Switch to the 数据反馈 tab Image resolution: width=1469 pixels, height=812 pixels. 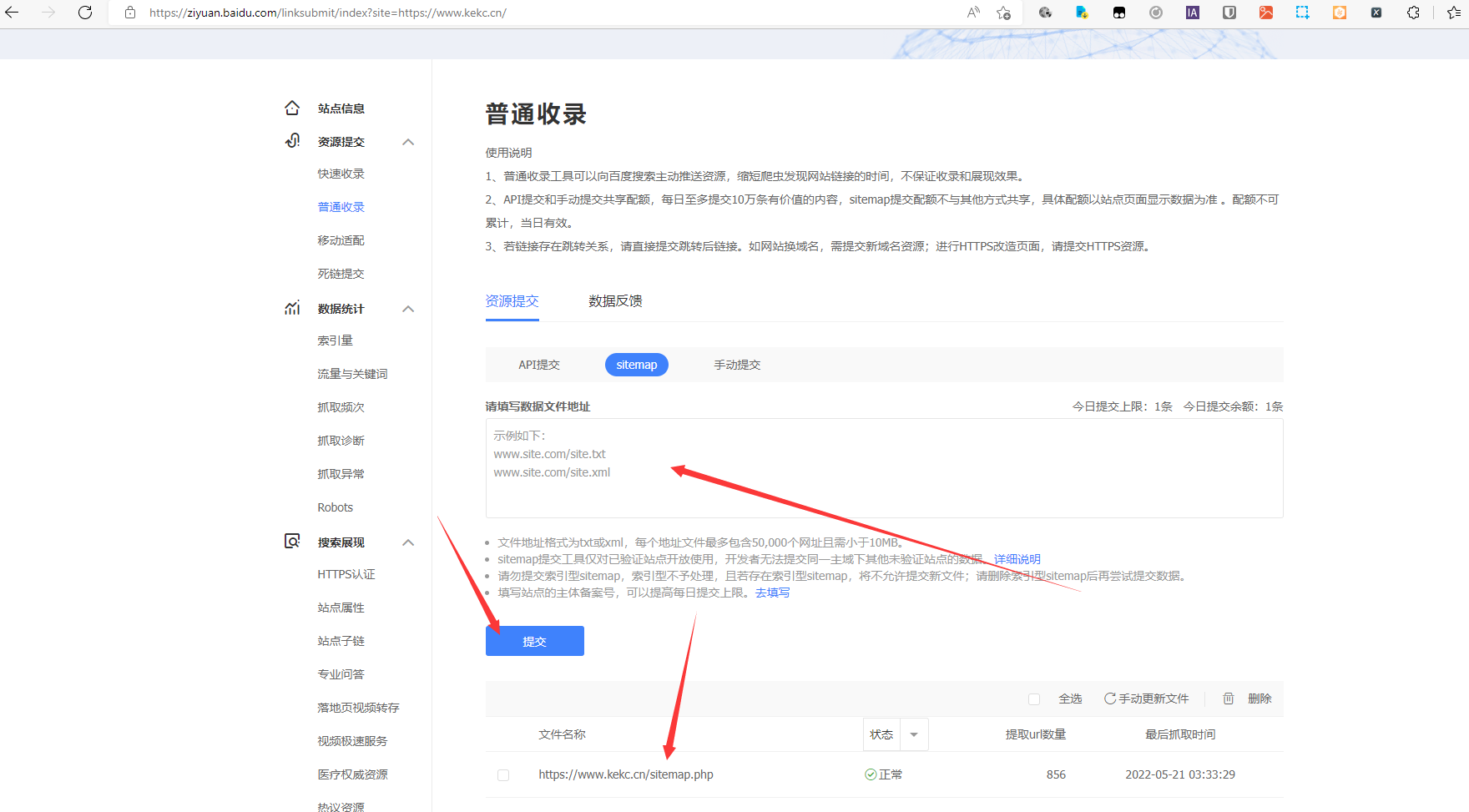click(x=615, y=301)
